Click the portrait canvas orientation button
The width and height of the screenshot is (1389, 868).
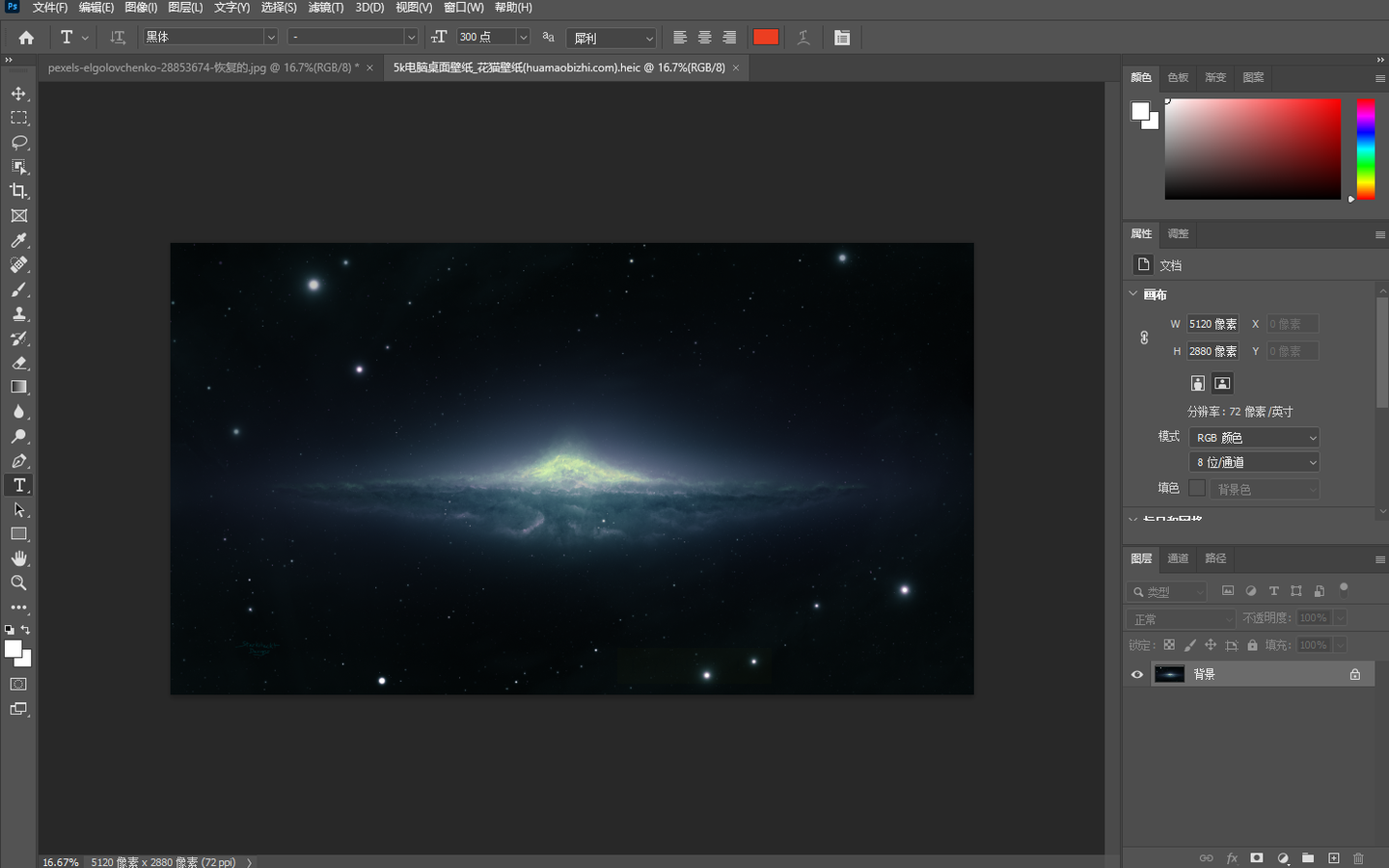click(x=1197, y=383)
